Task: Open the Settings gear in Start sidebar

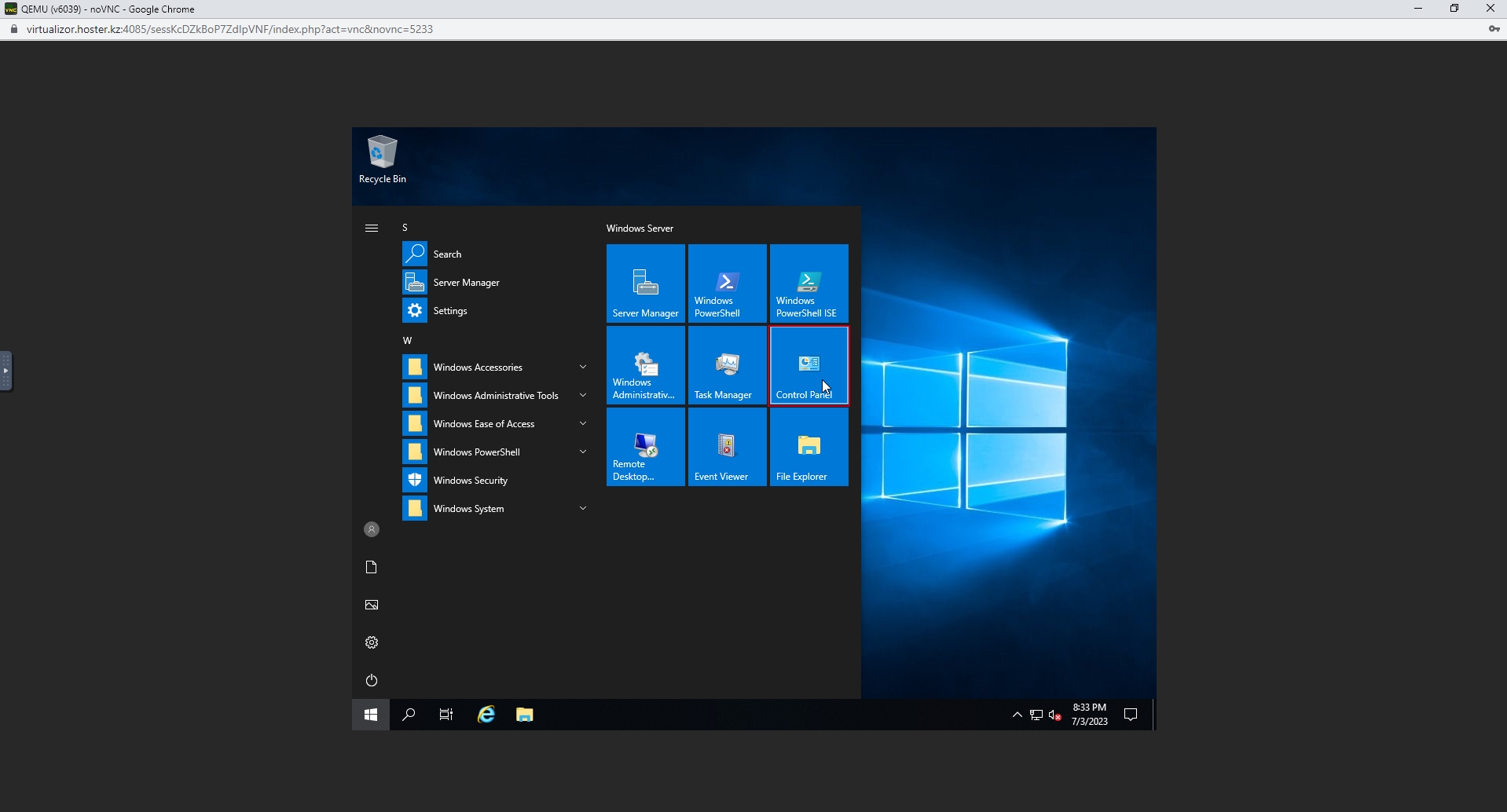Action: tap(372, 642)
